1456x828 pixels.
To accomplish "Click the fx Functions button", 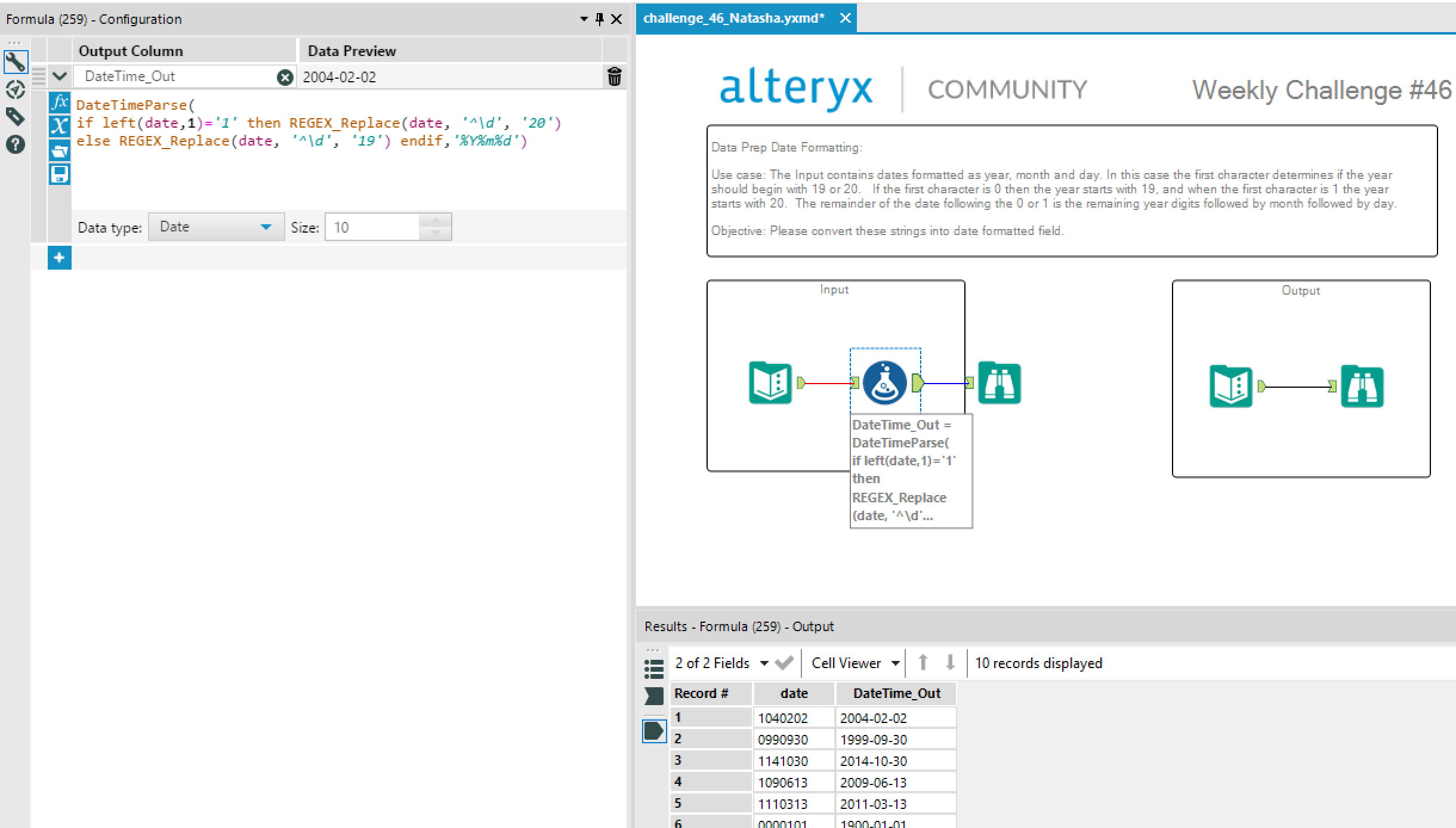I will tap(59, 103).
